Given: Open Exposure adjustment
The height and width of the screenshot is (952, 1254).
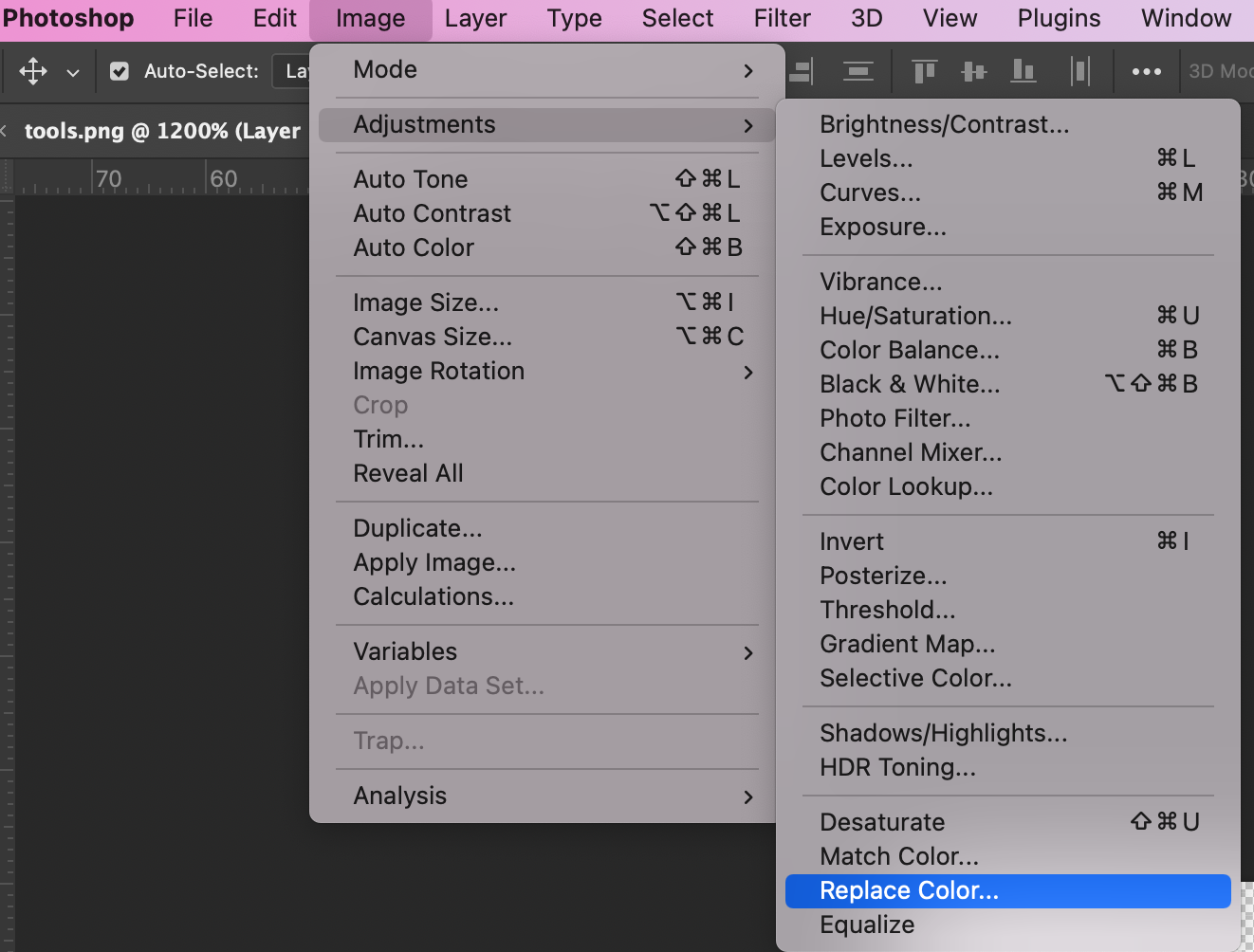Looking at the screenshot, I should [x=1008, y=227].
